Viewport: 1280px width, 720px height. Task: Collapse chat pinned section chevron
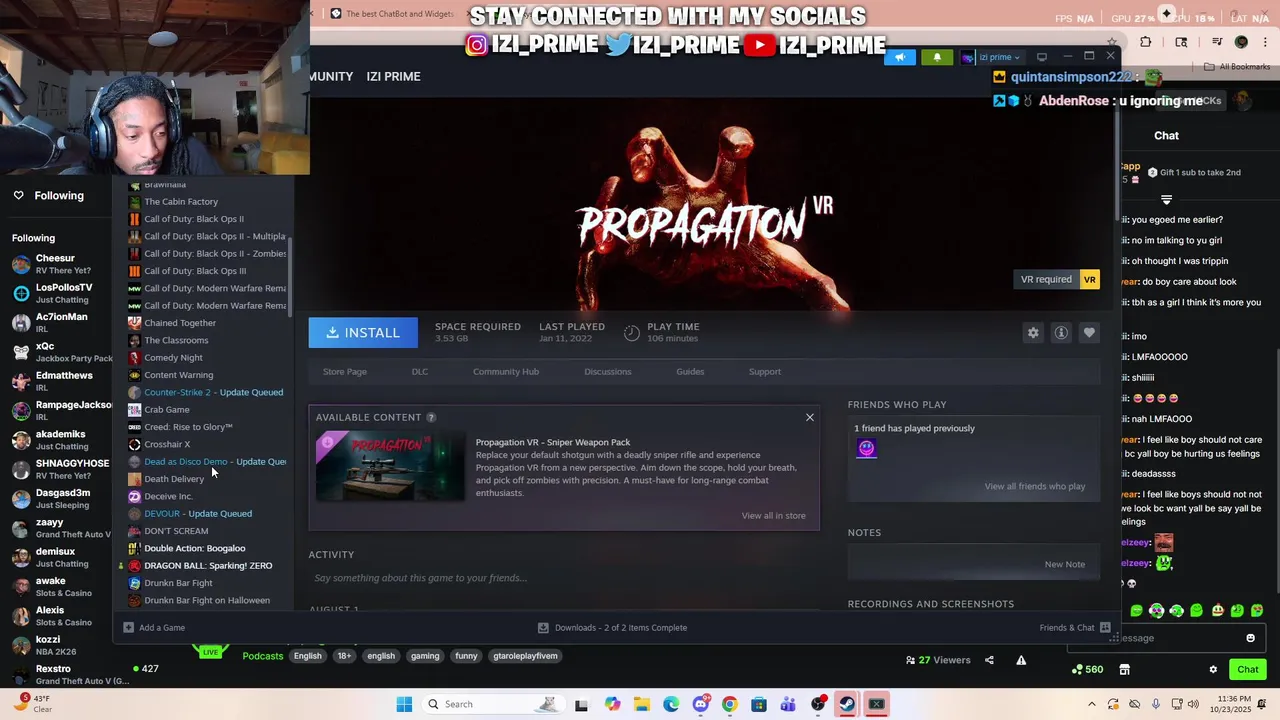(1166, 200)
